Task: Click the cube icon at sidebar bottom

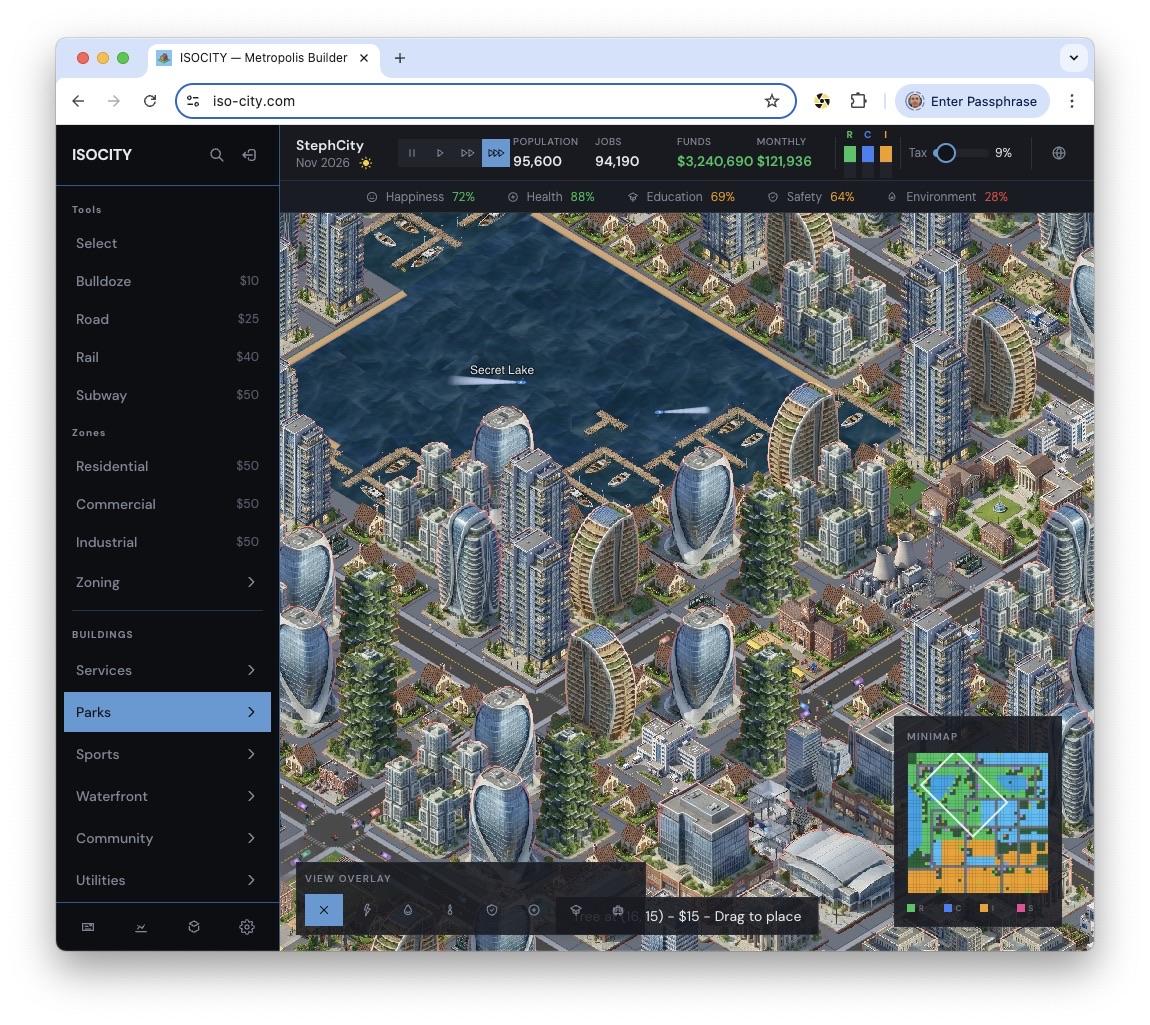Action: pyautogui.click(x=194, y=927)
